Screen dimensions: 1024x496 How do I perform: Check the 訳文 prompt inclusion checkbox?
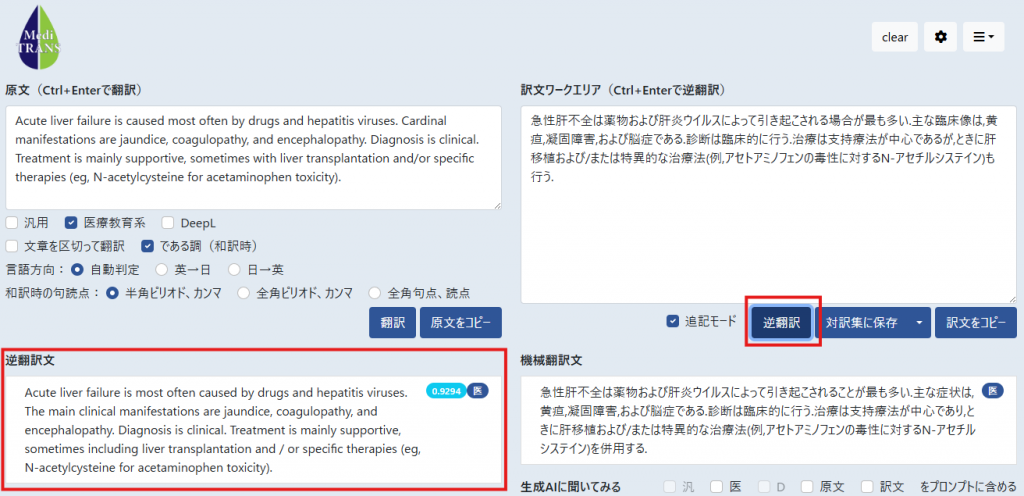pyautogui.click(x=867, y=487)
